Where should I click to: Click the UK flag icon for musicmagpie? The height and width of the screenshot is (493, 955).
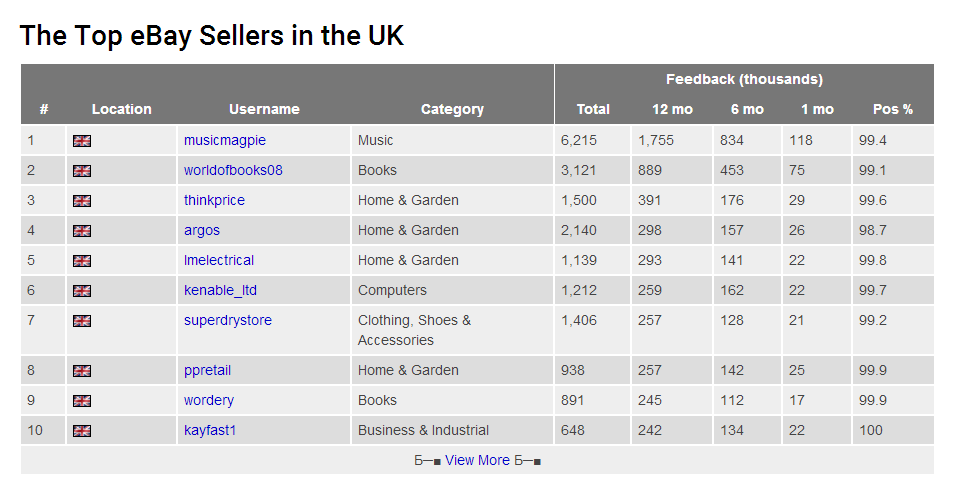[x=82, y=141]
